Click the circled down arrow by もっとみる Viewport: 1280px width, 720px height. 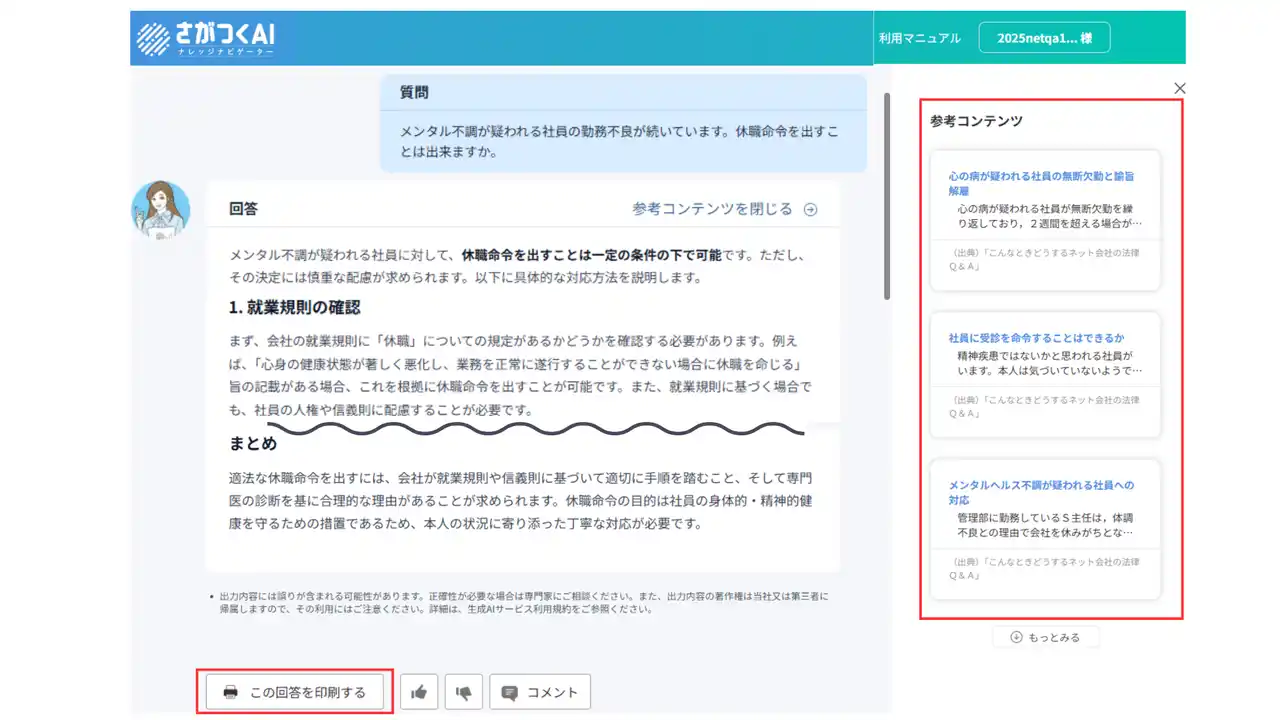pos(1016,637)
